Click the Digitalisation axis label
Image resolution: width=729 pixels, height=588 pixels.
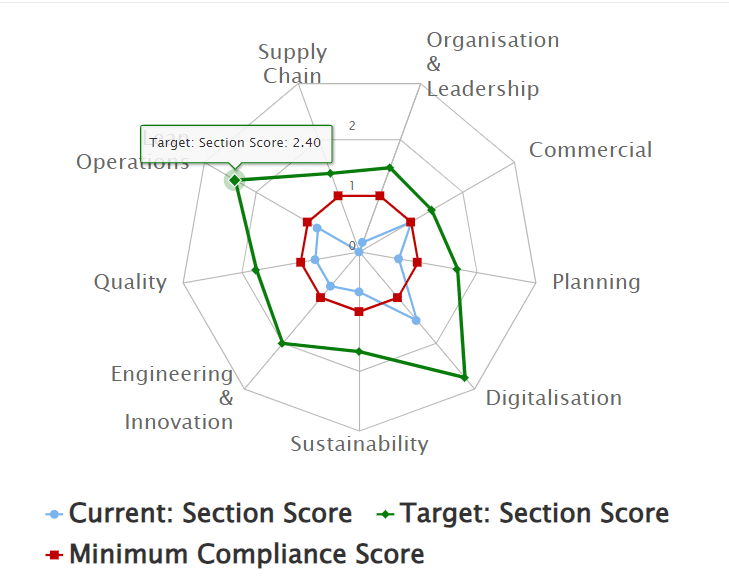[554, 398]
